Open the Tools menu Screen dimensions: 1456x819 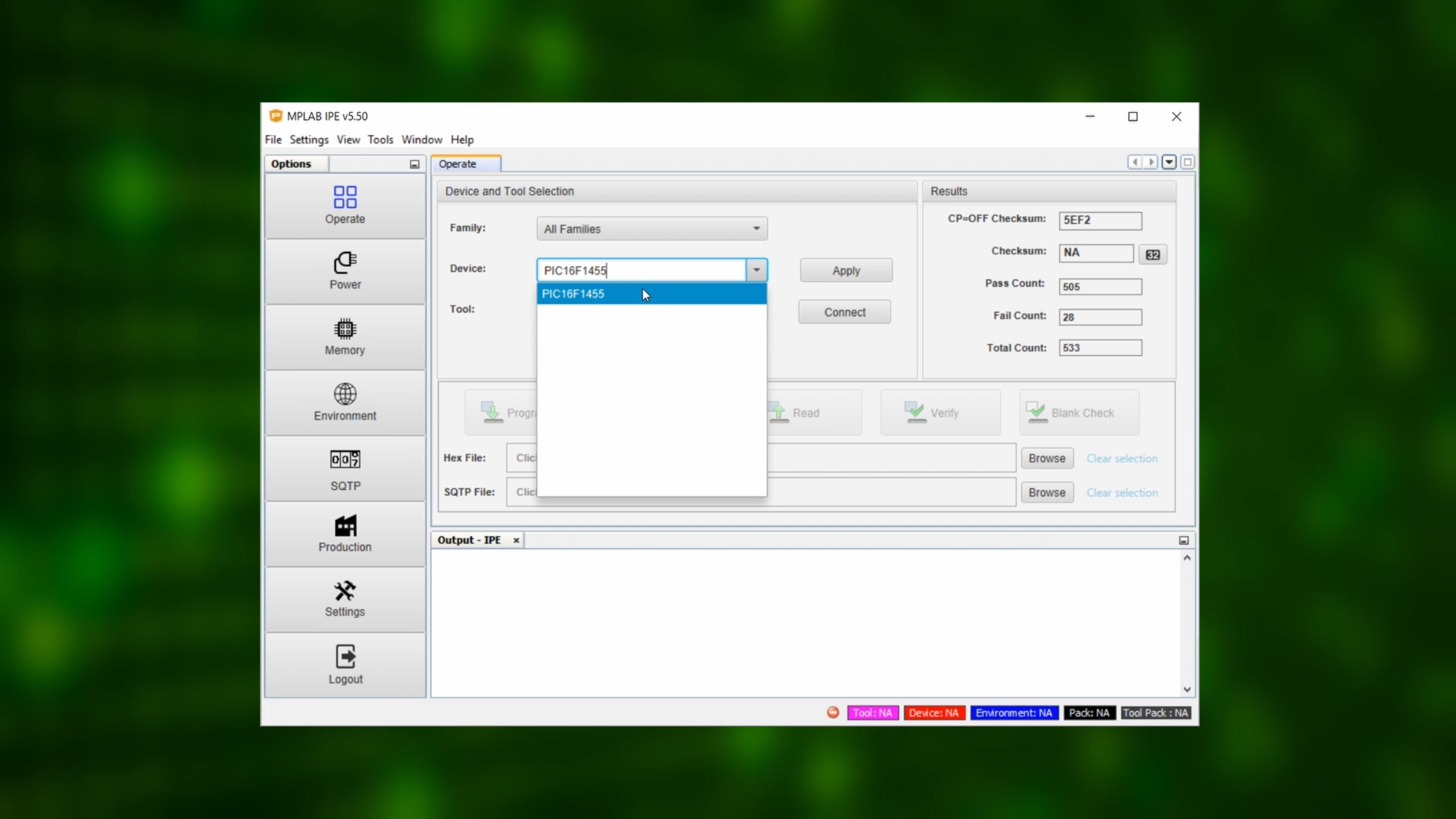click(380, 140)
